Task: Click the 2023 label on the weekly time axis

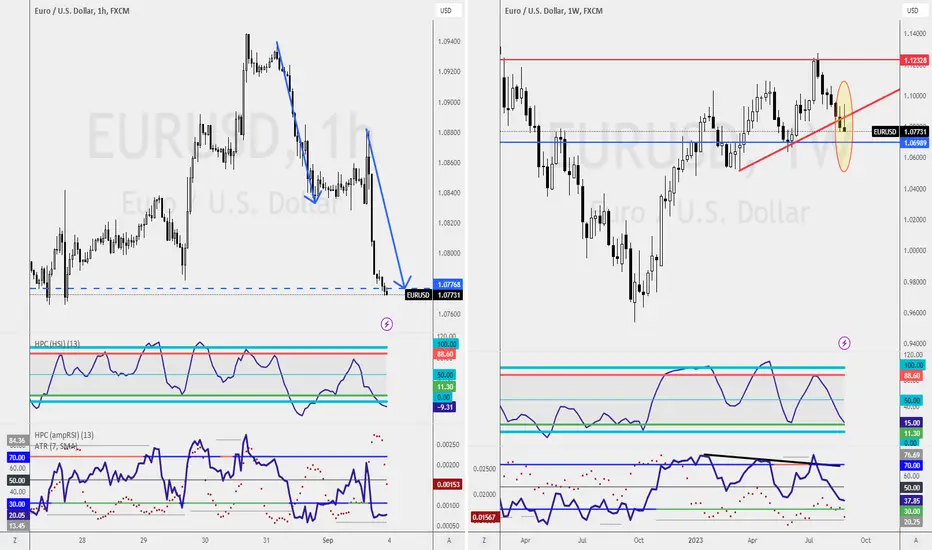Action: coord(695,540)
